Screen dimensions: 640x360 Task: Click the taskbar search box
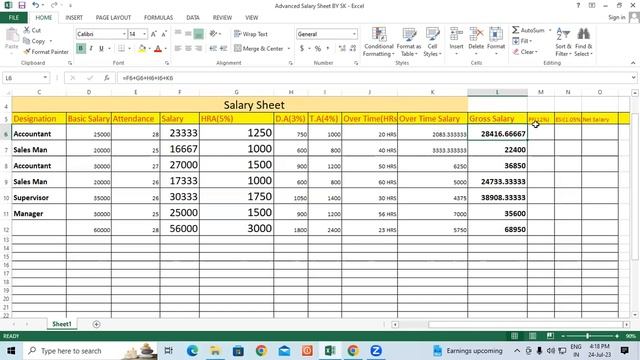pos(90,351)
